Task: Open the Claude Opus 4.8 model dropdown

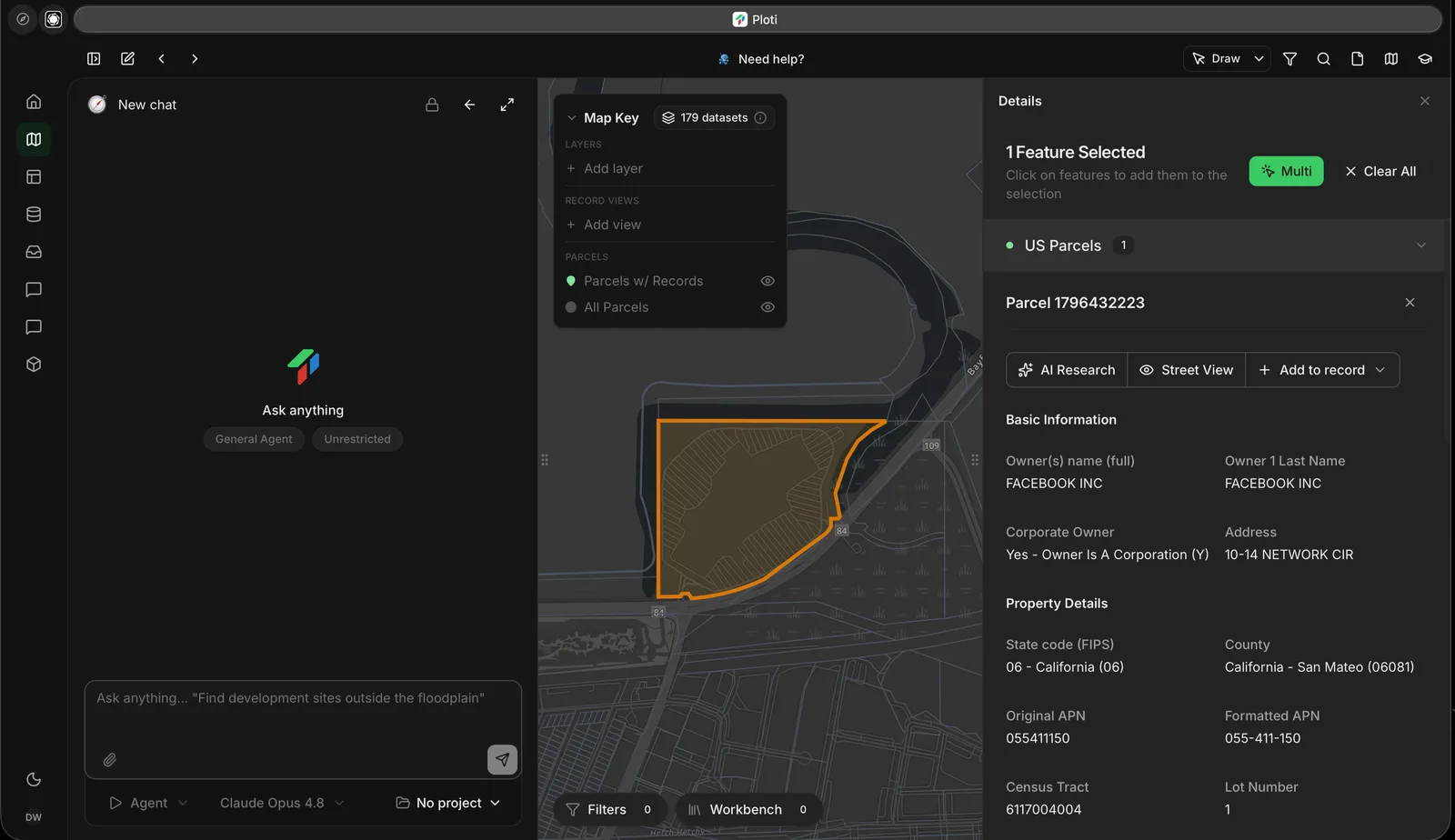Action: pos(282,803)
